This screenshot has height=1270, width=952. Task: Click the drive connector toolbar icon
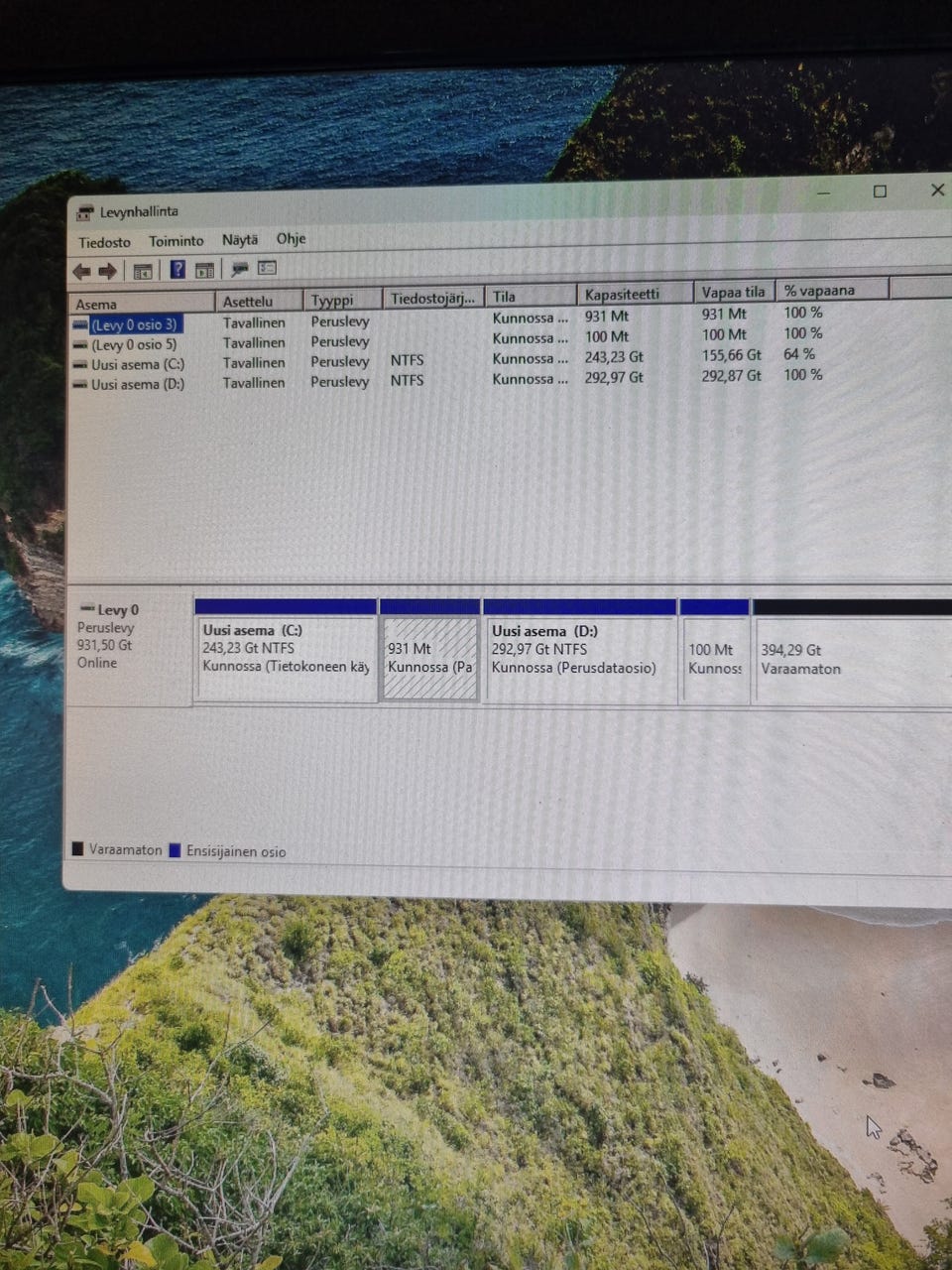(239, 269)
